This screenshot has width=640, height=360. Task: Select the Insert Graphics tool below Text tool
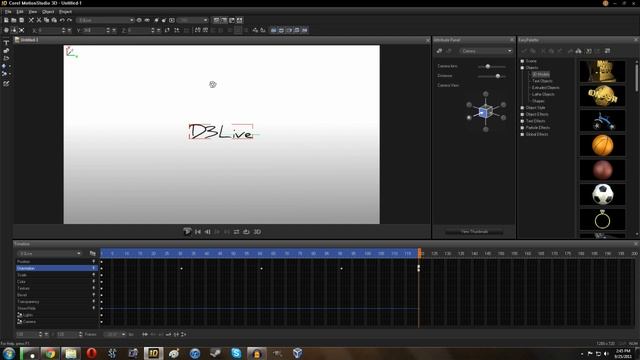[6, 51]
